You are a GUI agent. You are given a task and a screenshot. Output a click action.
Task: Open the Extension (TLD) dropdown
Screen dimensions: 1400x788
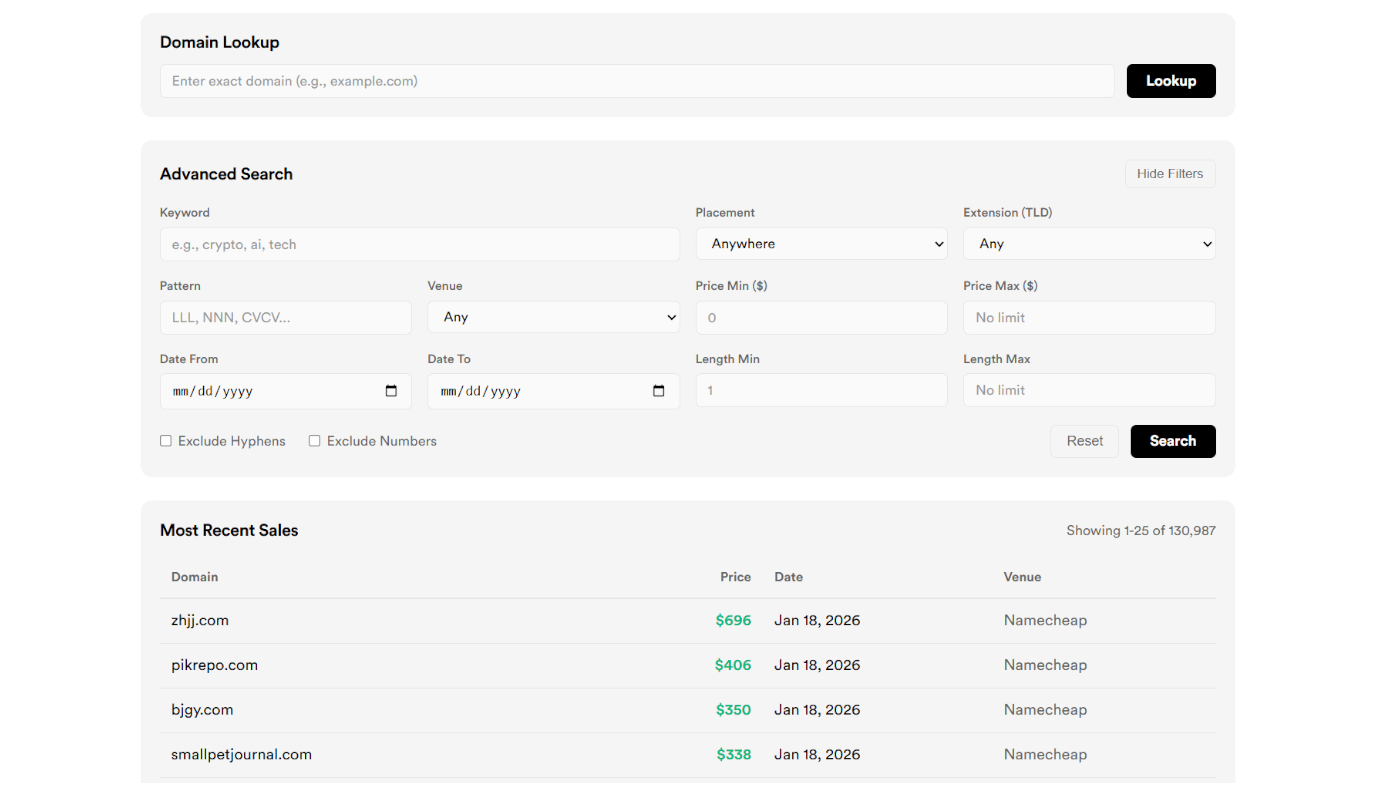pos(1088,244)
